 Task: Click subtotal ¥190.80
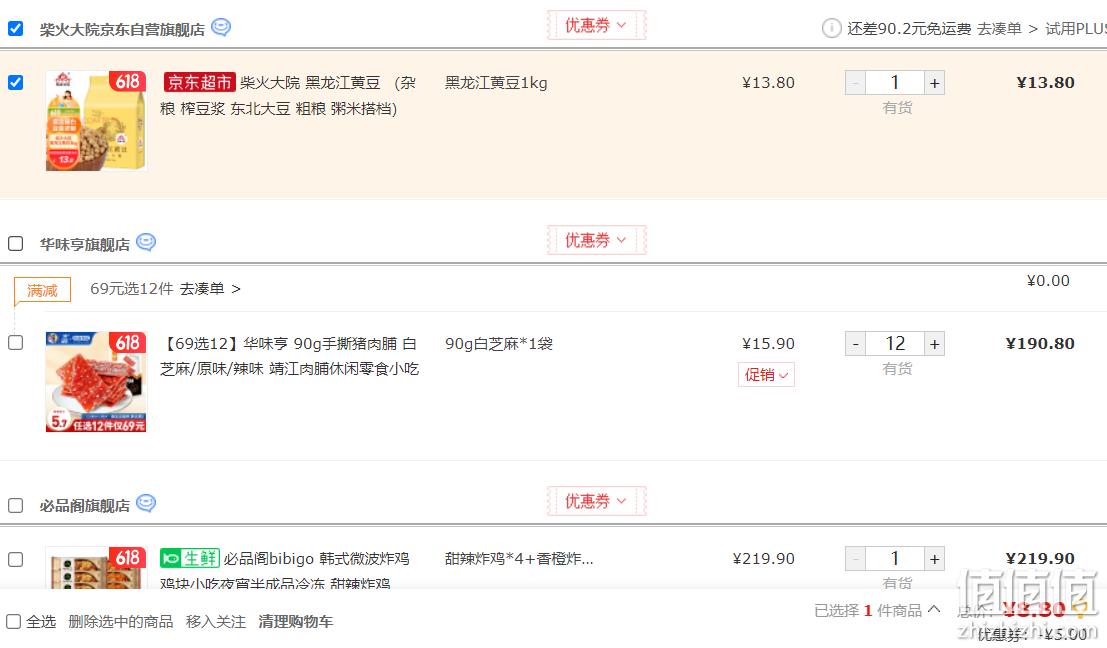click(x=1040, y=344)
